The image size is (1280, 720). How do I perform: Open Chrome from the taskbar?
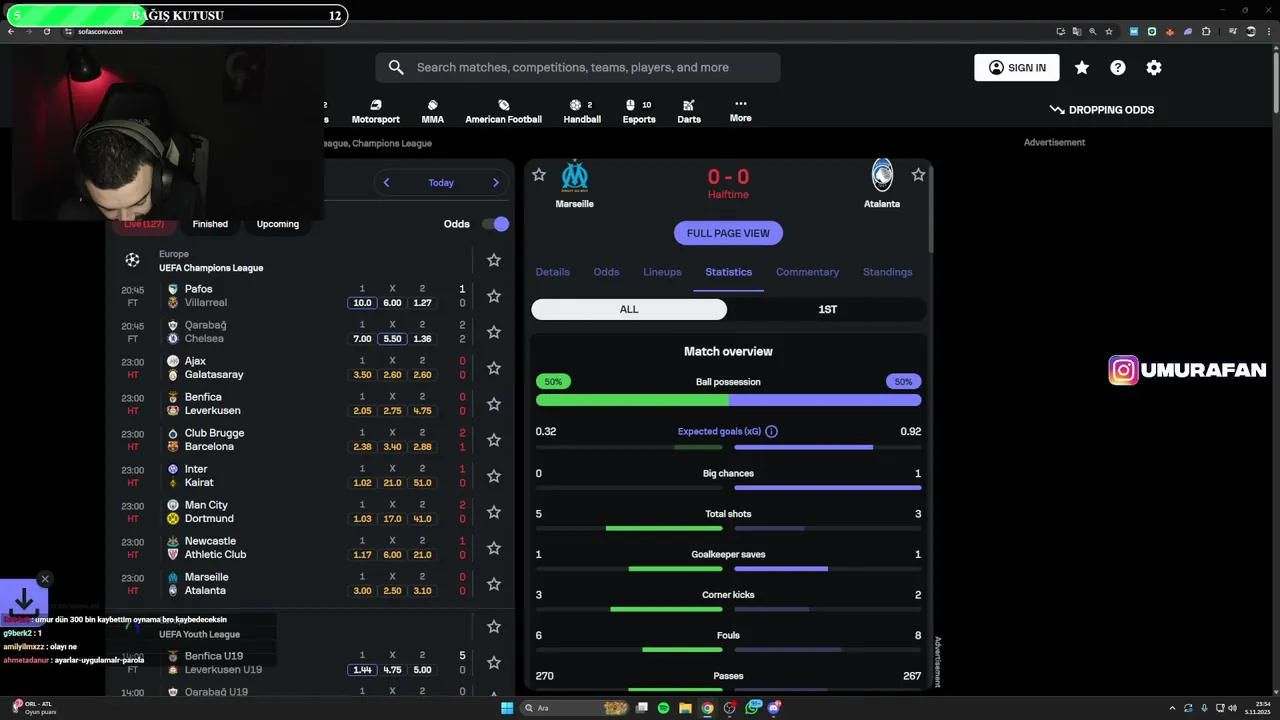click(x=708, y=708)
